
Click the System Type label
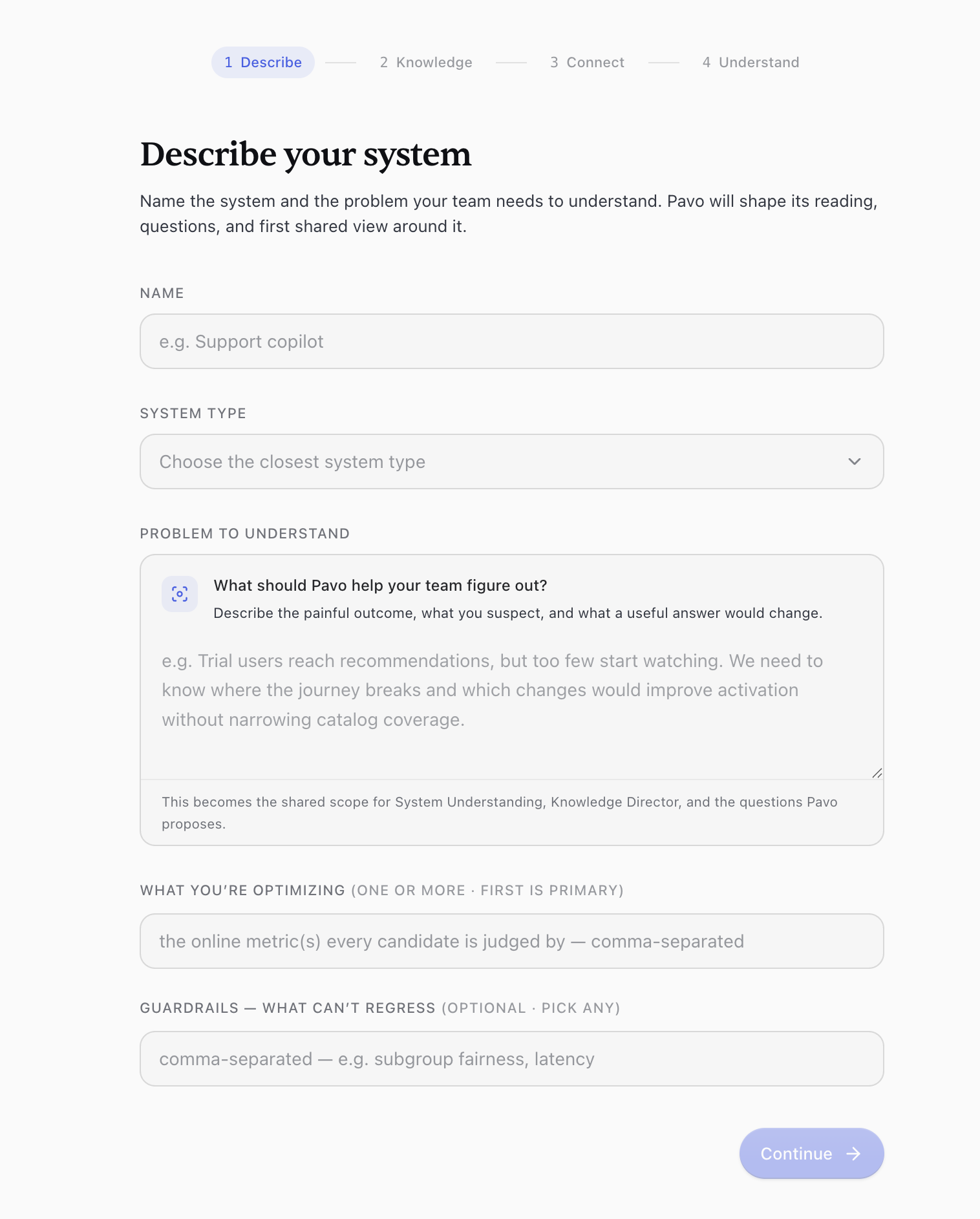tap(193, 414)
